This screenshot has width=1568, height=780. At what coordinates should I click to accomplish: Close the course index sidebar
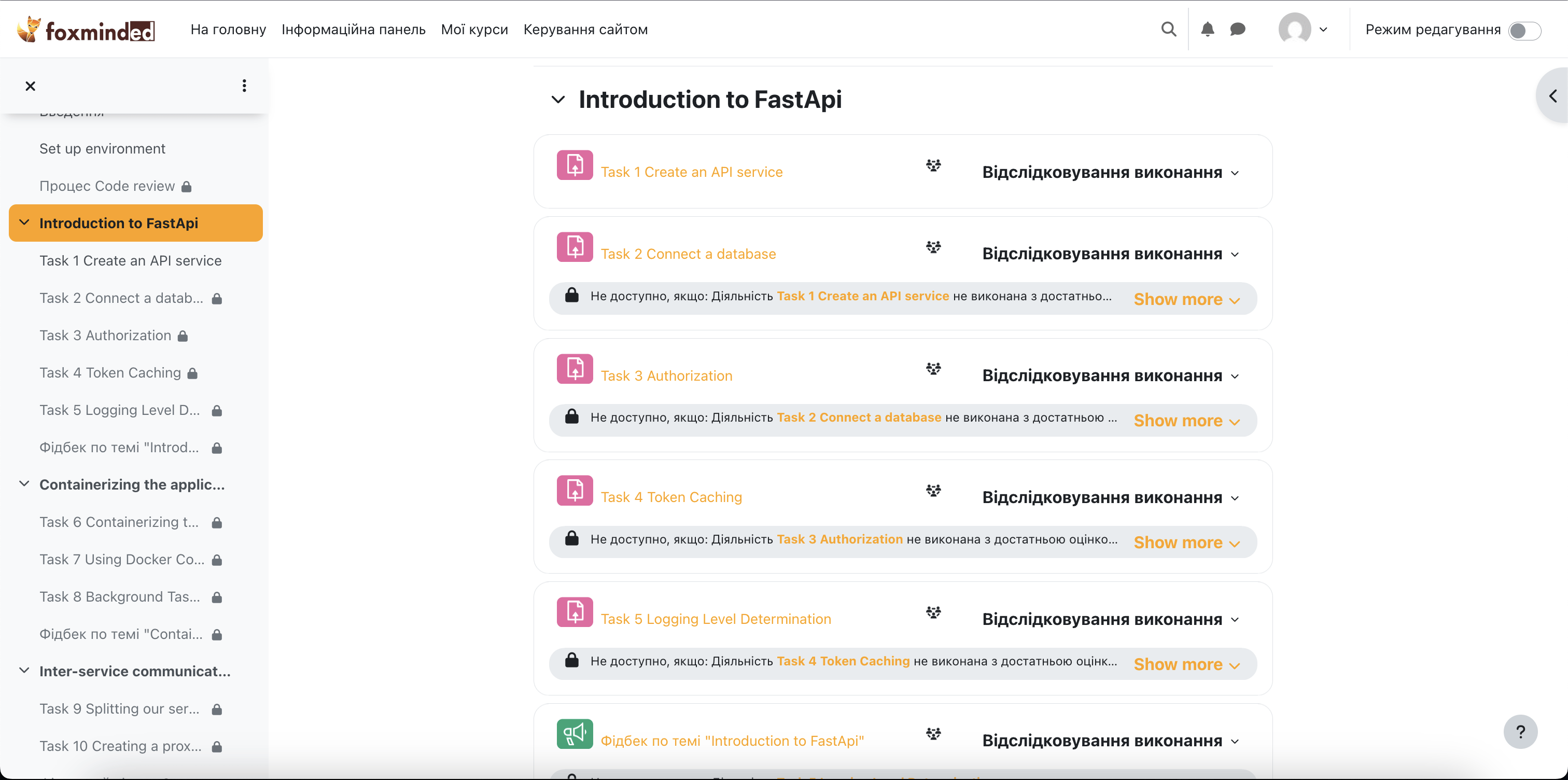31,86
